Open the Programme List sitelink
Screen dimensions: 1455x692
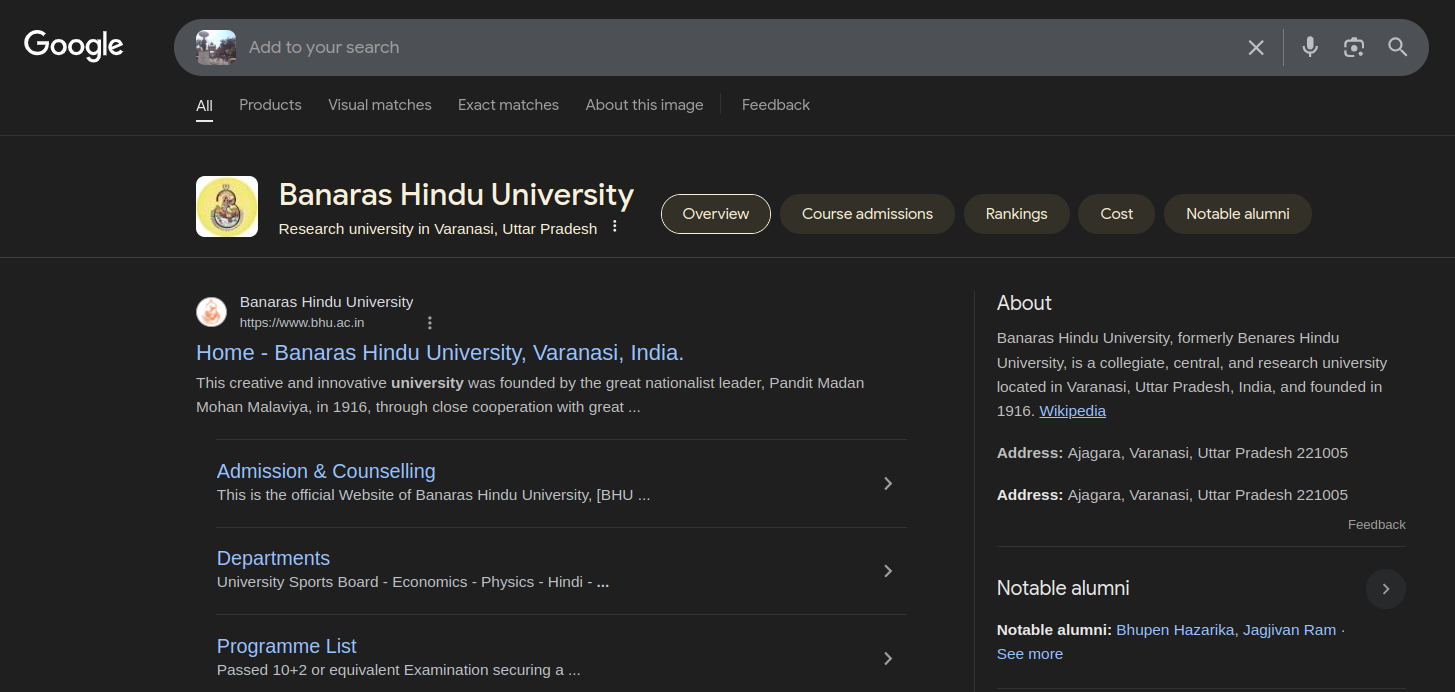[x=286, y=646]
